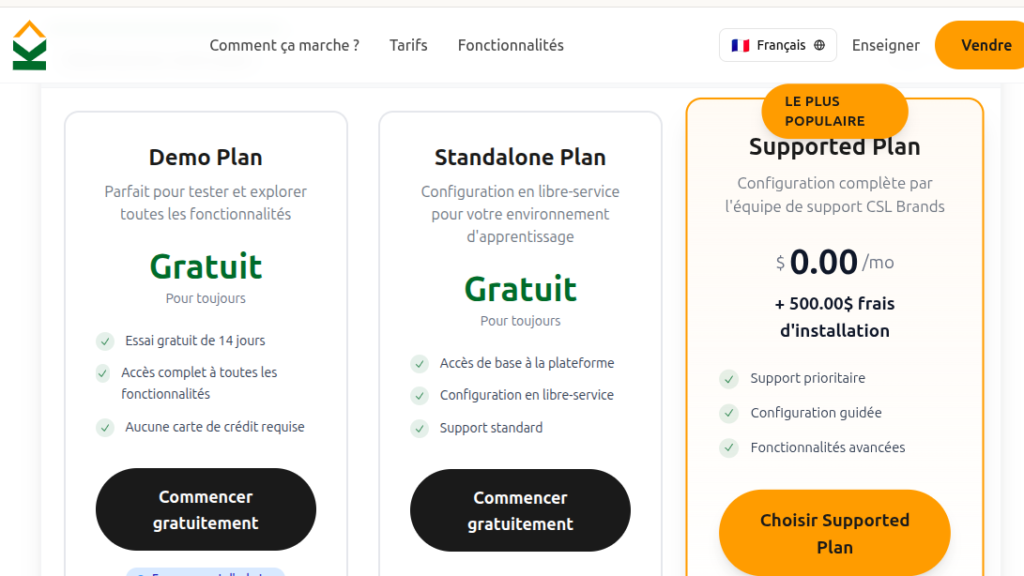Viewport: 1024px width, 576px height.
Task: Click checkmark beside Support standard
Action: click(420, 428)
